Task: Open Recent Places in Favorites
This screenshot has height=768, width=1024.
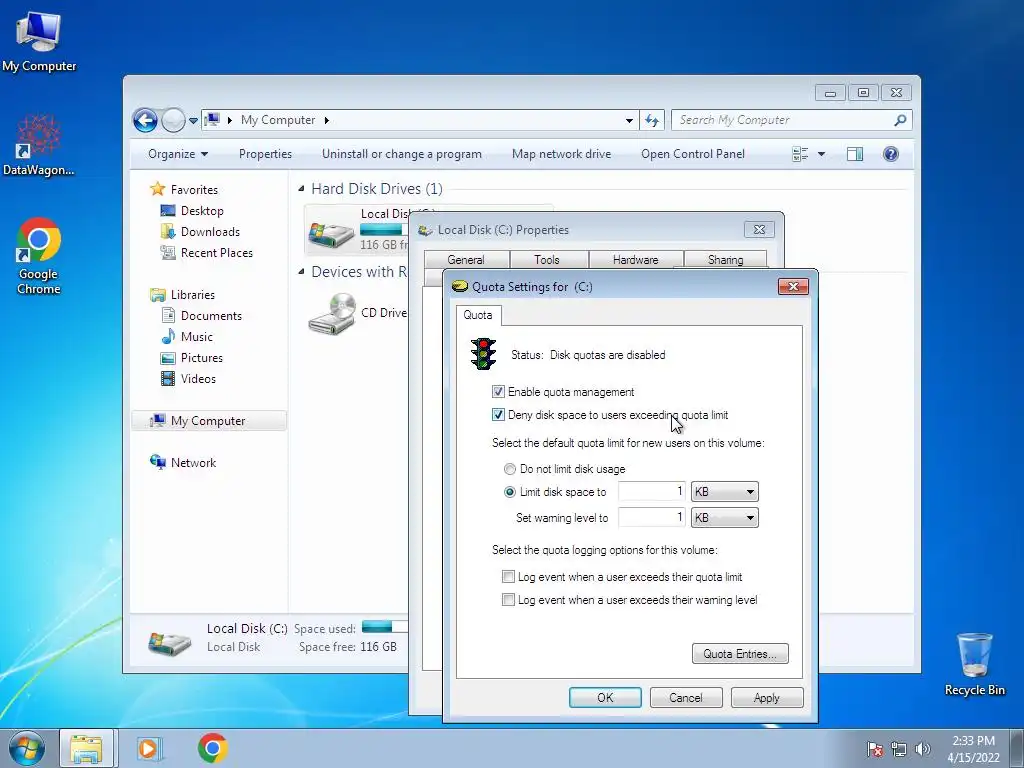Action: click(x=207, y=253)
